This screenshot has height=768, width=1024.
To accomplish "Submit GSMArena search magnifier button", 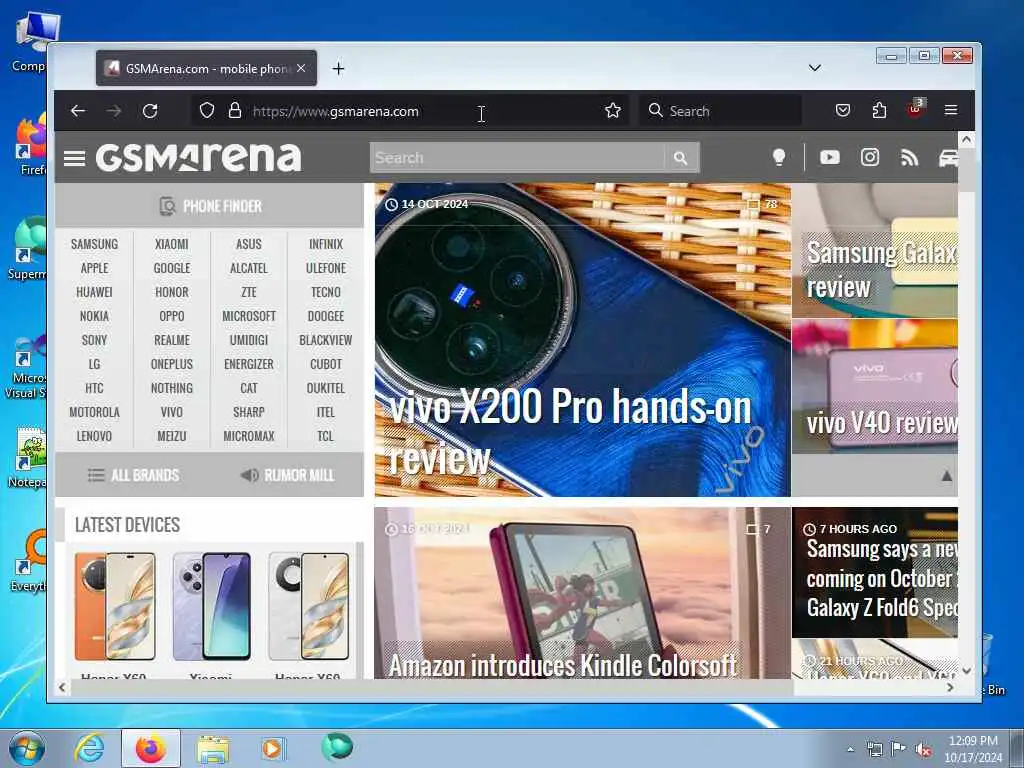I will tap(681, 158).
